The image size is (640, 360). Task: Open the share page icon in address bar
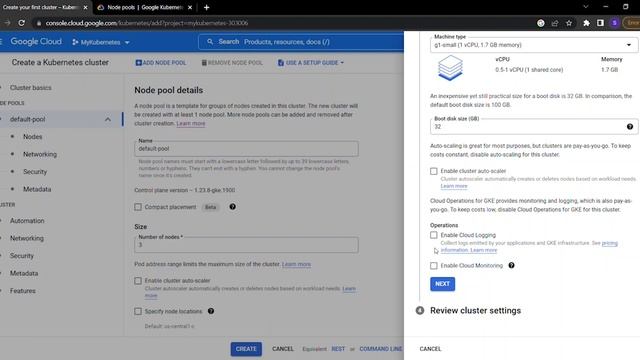point(555,23)
